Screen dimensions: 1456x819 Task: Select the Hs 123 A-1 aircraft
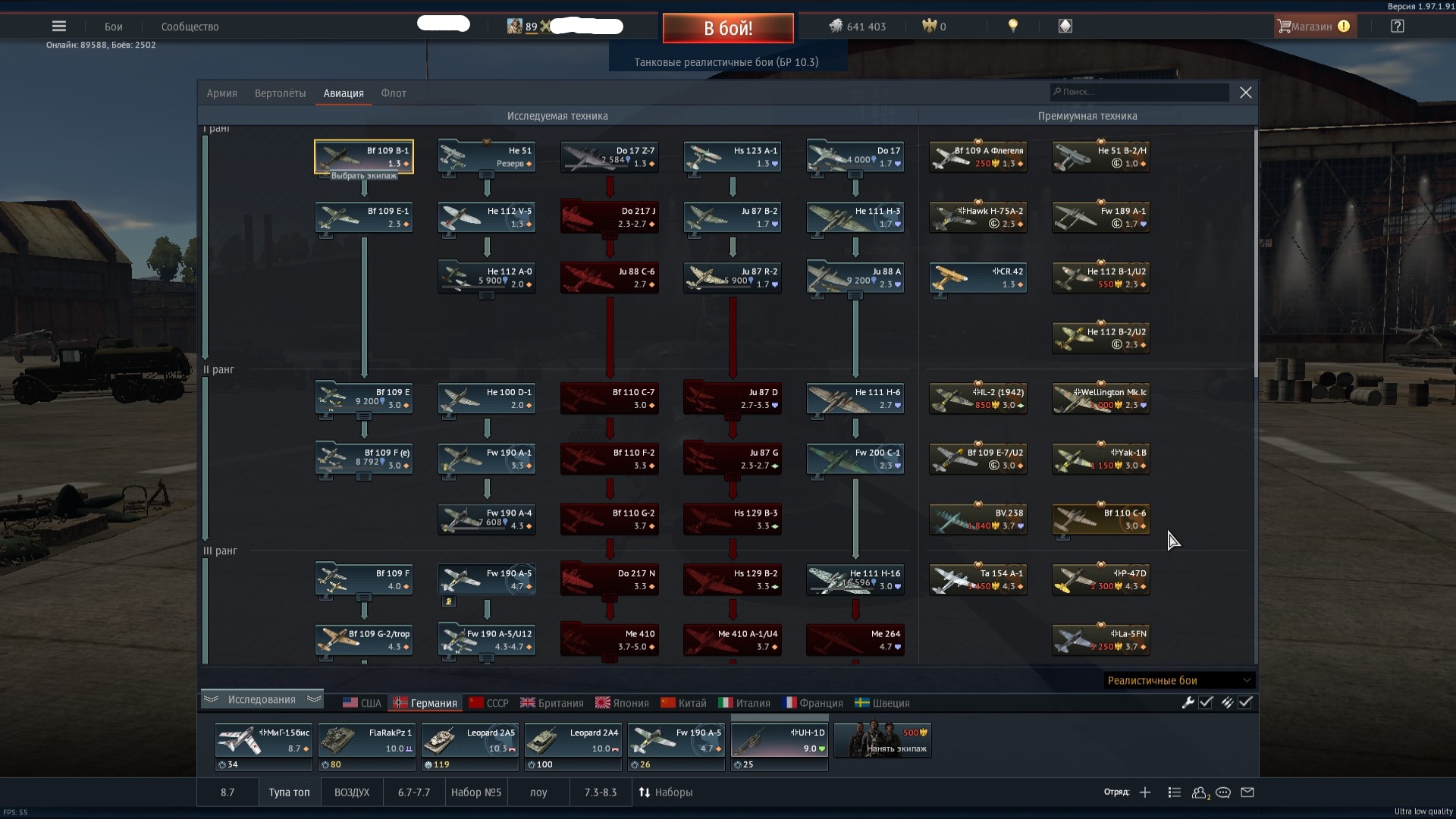click(x=733, y=156)
